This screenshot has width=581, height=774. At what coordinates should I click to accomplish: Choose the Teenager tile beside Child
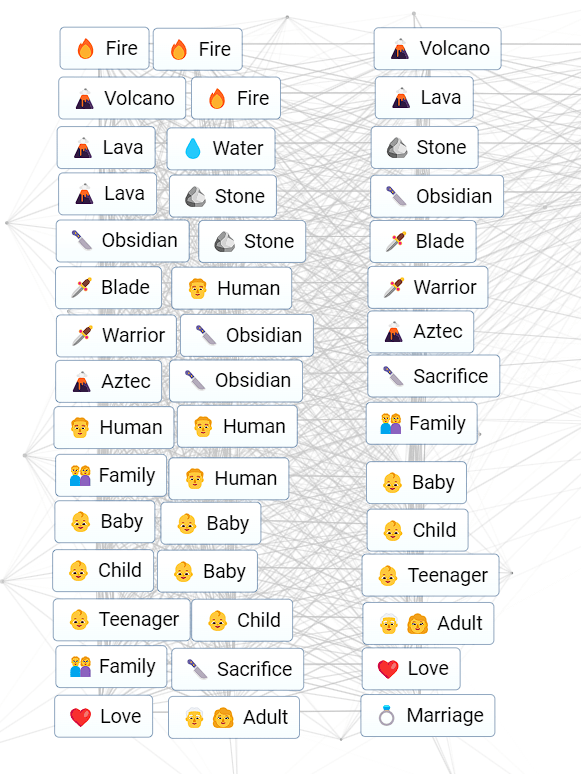tap(121, 619)
